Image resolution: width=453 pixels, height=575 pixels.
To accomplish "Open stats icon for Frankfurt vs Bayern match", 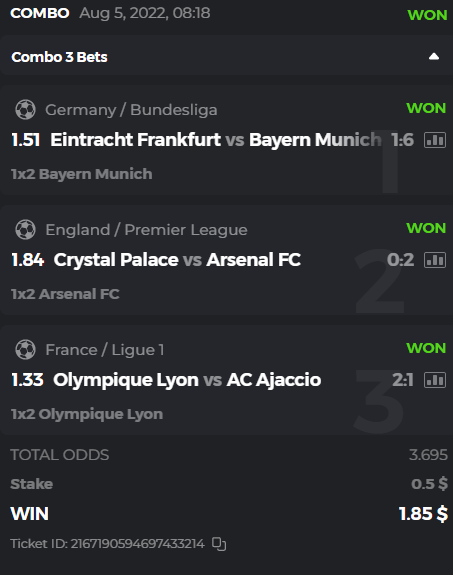I will point(435,140).
